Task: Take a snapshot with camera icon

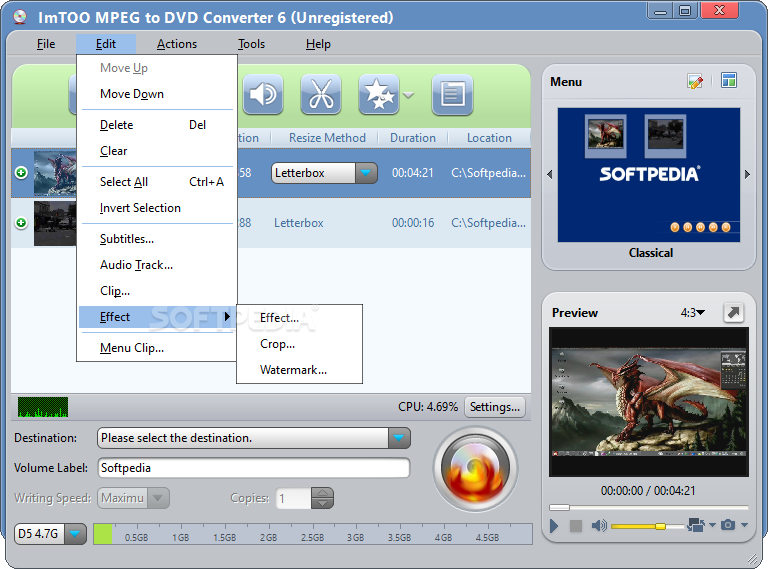Action: pos(728,525)
